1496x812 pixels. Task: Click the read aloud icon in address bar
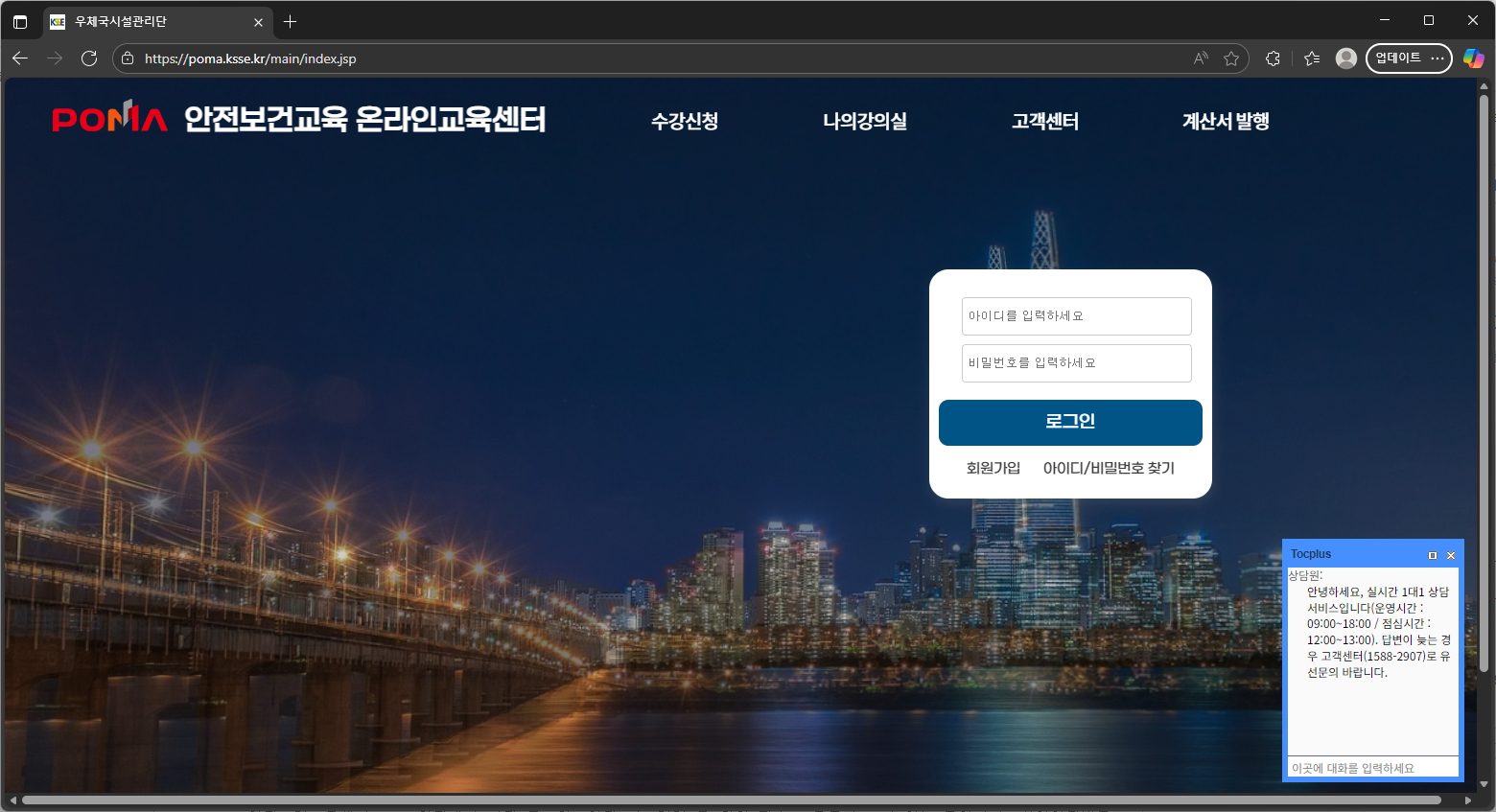pyautogui.click(x=1201, y=58)
